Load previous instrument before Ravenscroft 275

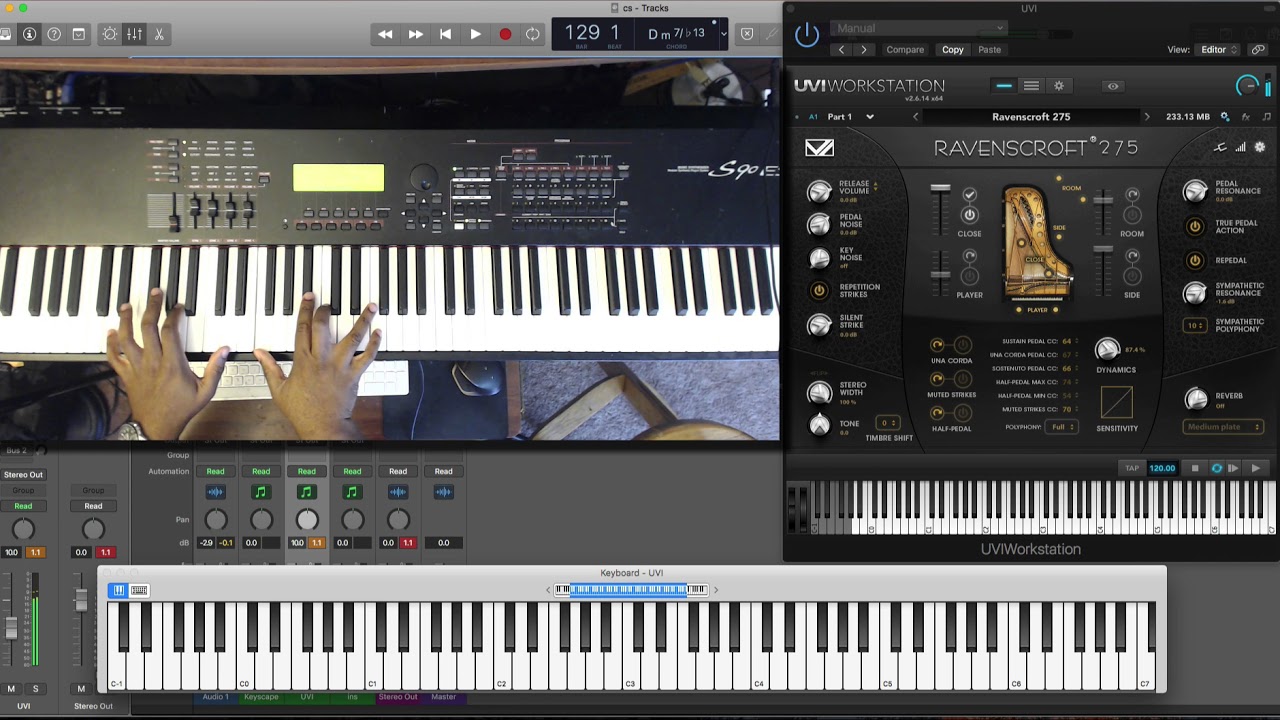915,117
